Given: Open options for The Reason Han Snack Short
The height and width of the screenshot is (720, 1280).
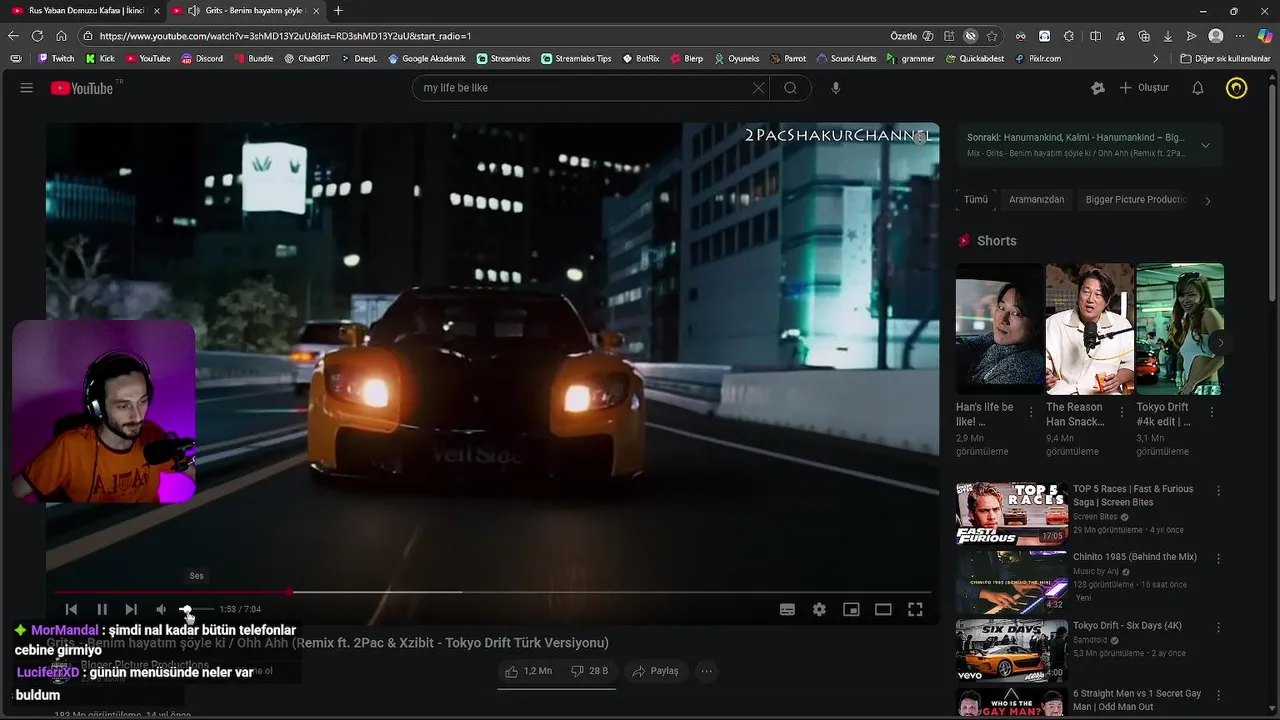Looking at the screenshot, I should point(1121,412).
